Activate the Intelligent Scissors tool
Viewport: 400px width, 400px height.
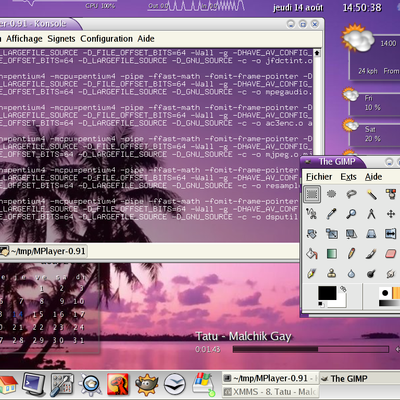click(312, 214)
